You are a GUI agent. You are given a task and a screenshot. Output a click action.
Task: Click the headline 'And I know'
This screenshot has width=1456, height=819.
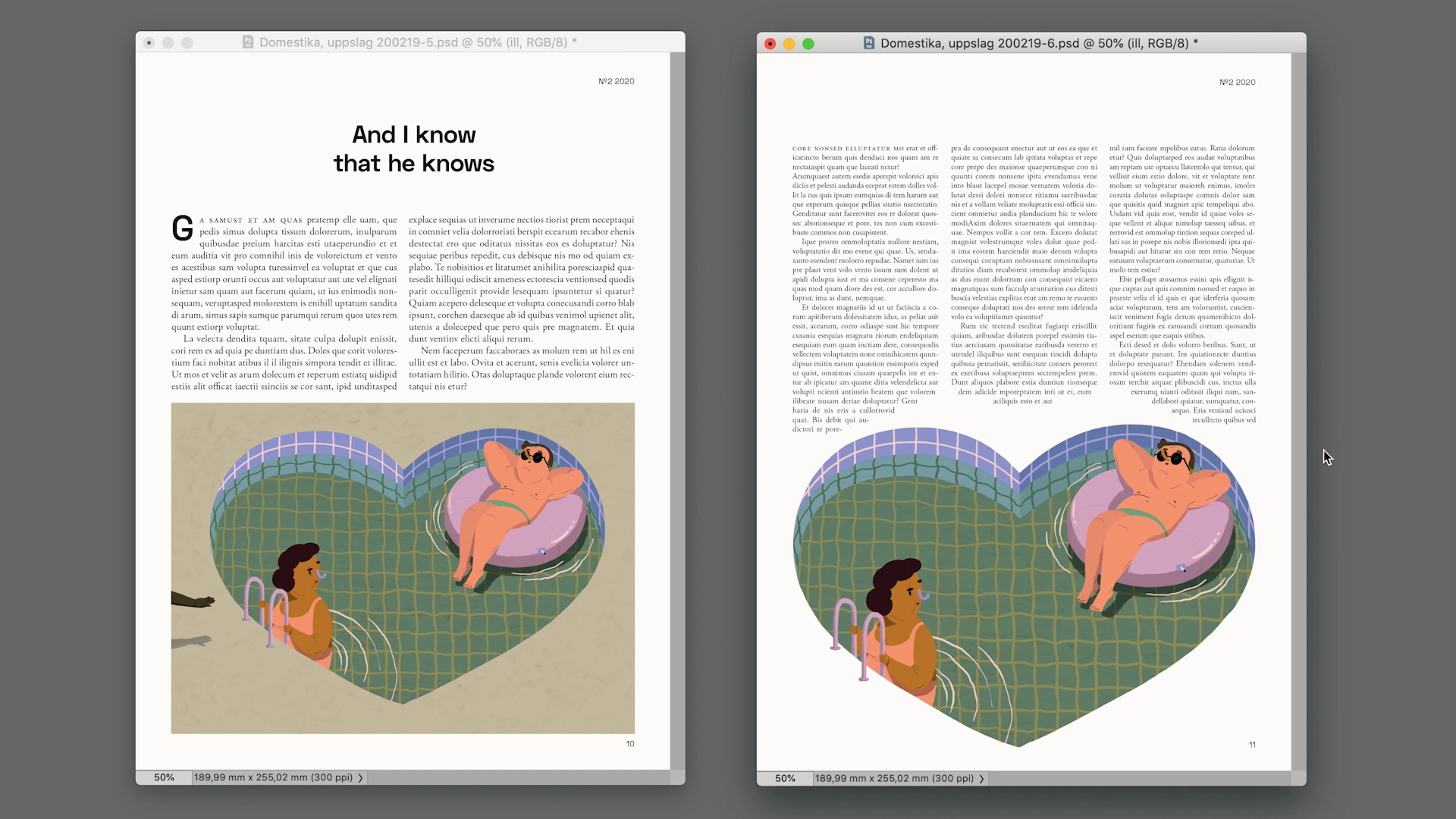(413, 134)
